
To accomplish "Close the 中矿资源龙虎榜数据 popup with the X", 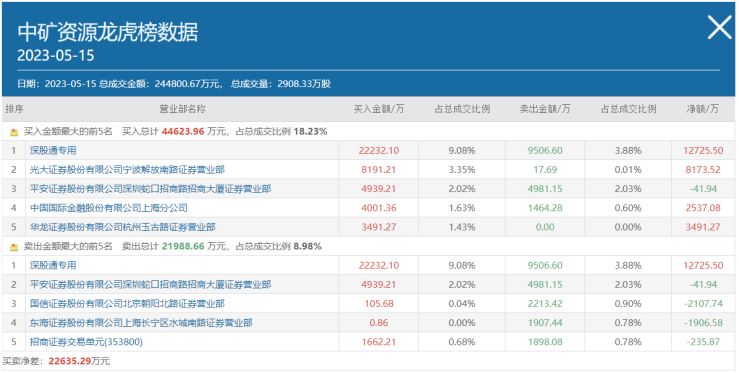I will 719,27.
